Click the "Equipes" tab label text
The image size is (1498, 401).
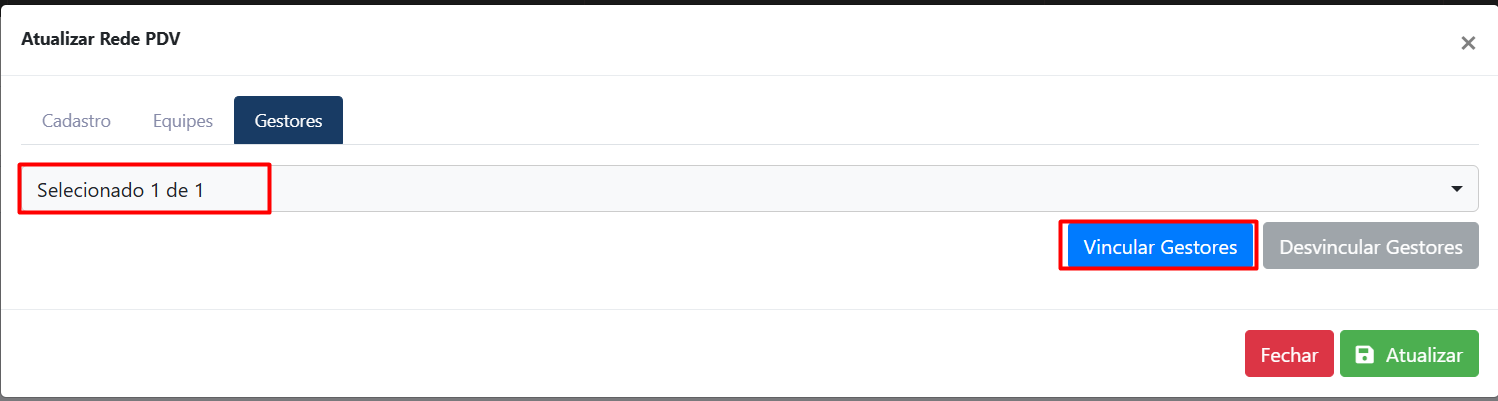pos(183,121)
